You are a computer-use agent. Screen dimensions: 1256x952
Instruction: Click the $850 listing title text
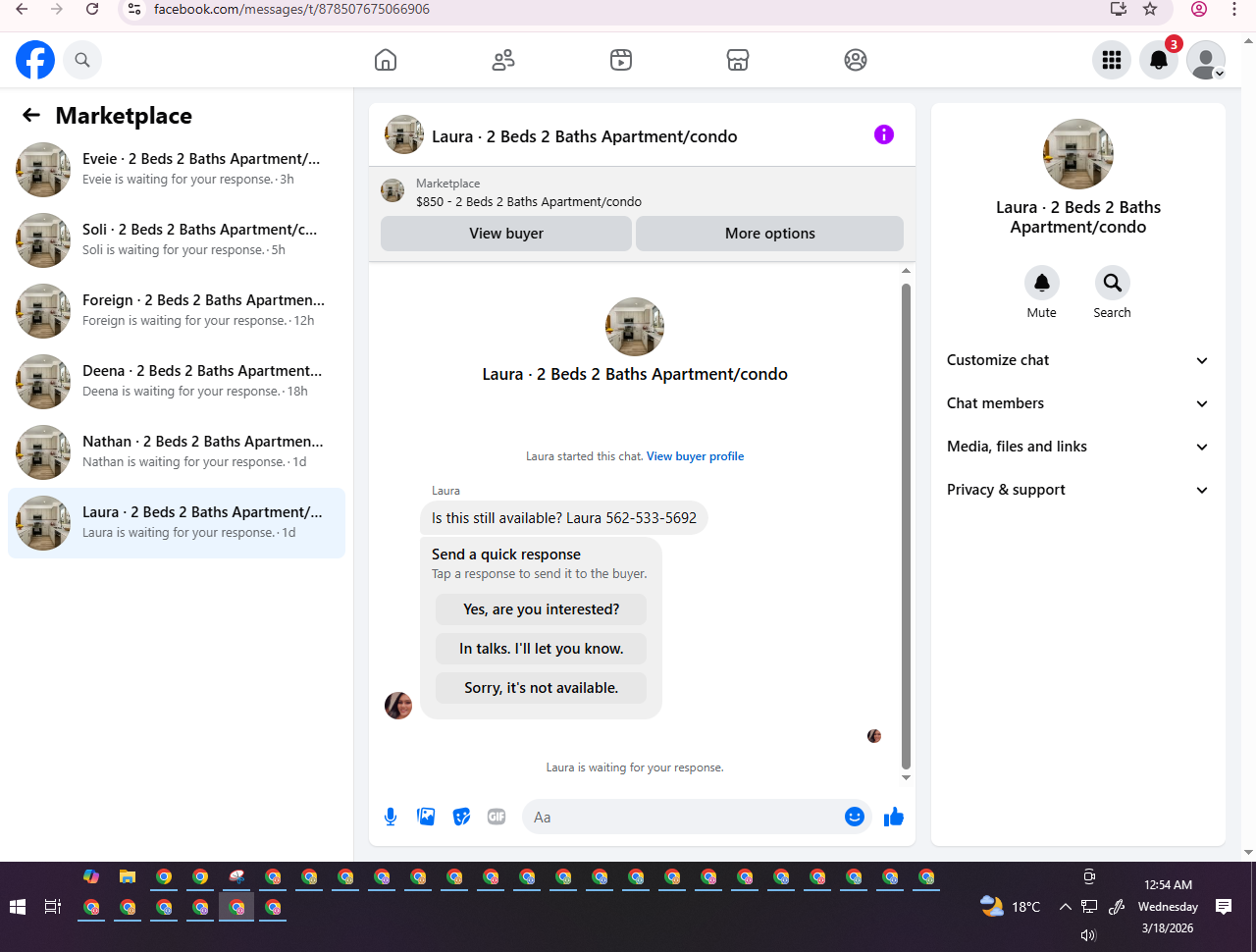pyautogui.click(x=529, y=202)
